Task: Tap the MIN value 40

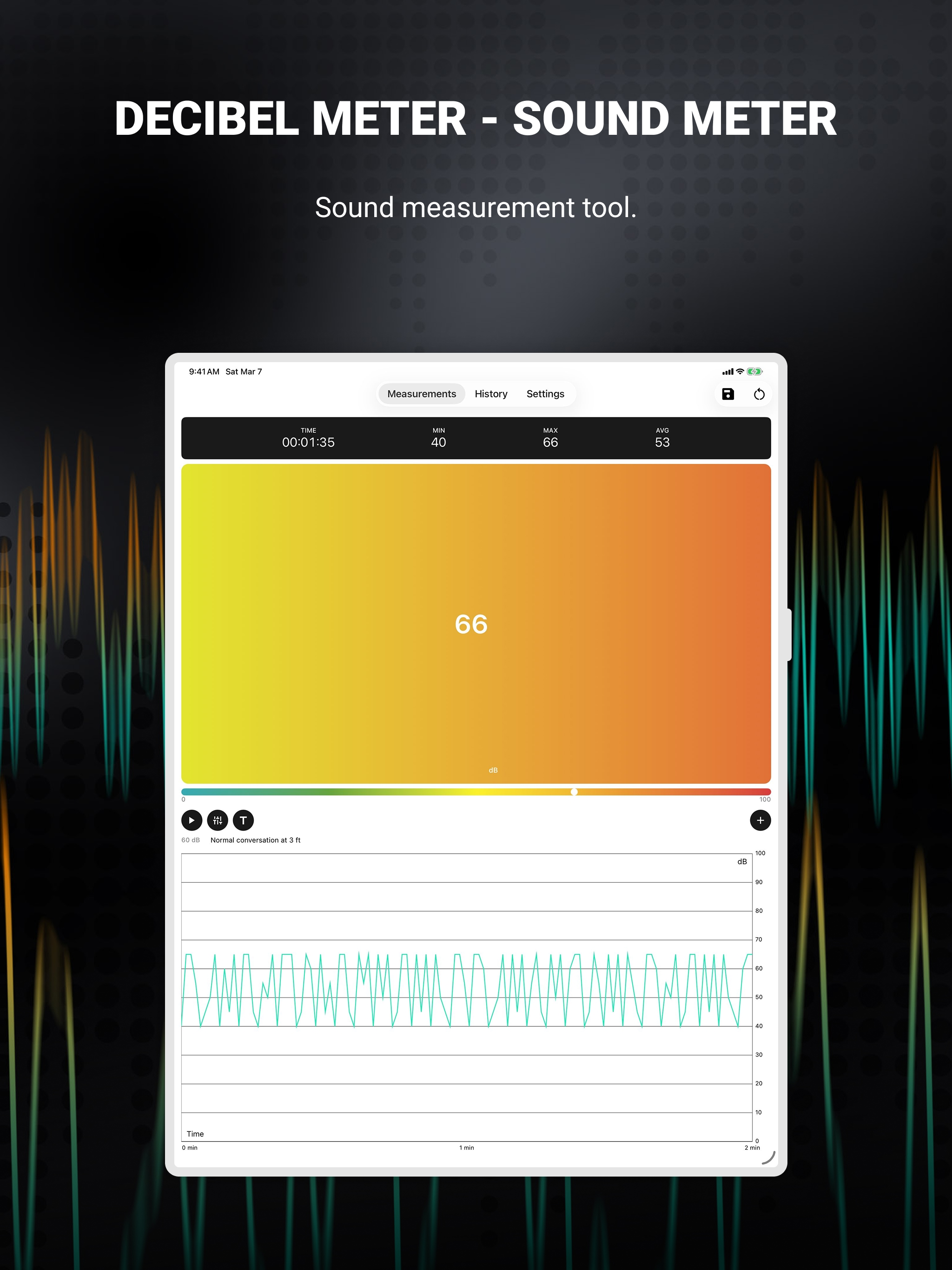Action: [439, 442]
